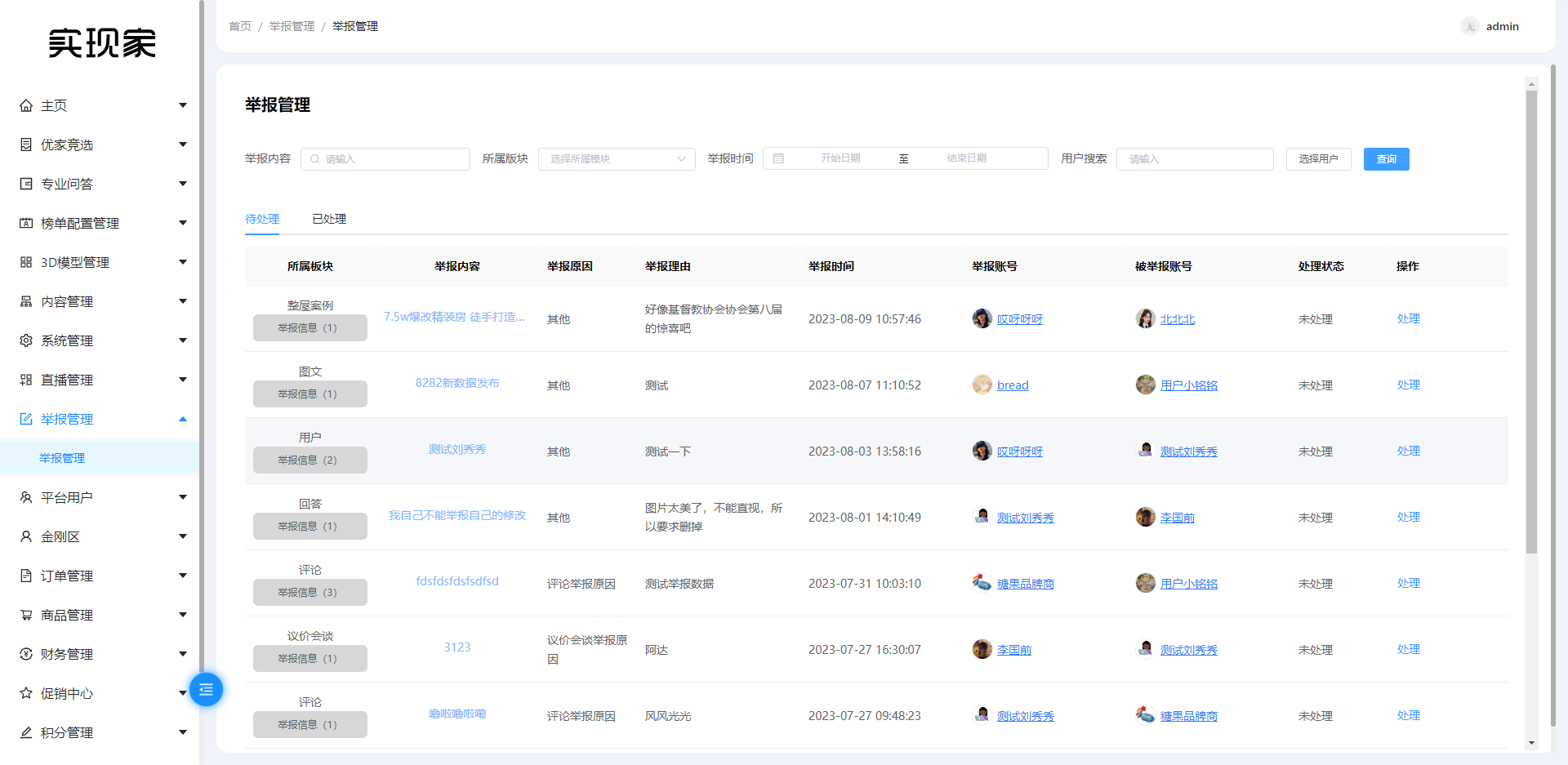Viewport: 1568px width, 765px height.
Task: Open the 7.5w爆改精装房 report content link
Action: [x=454, y=317]
